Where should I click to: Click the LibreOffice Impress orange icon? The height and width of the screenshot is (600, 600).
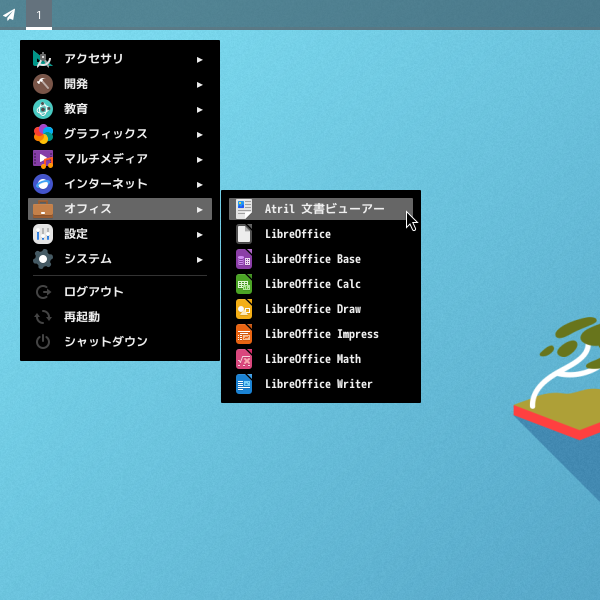tap(244, 334)
